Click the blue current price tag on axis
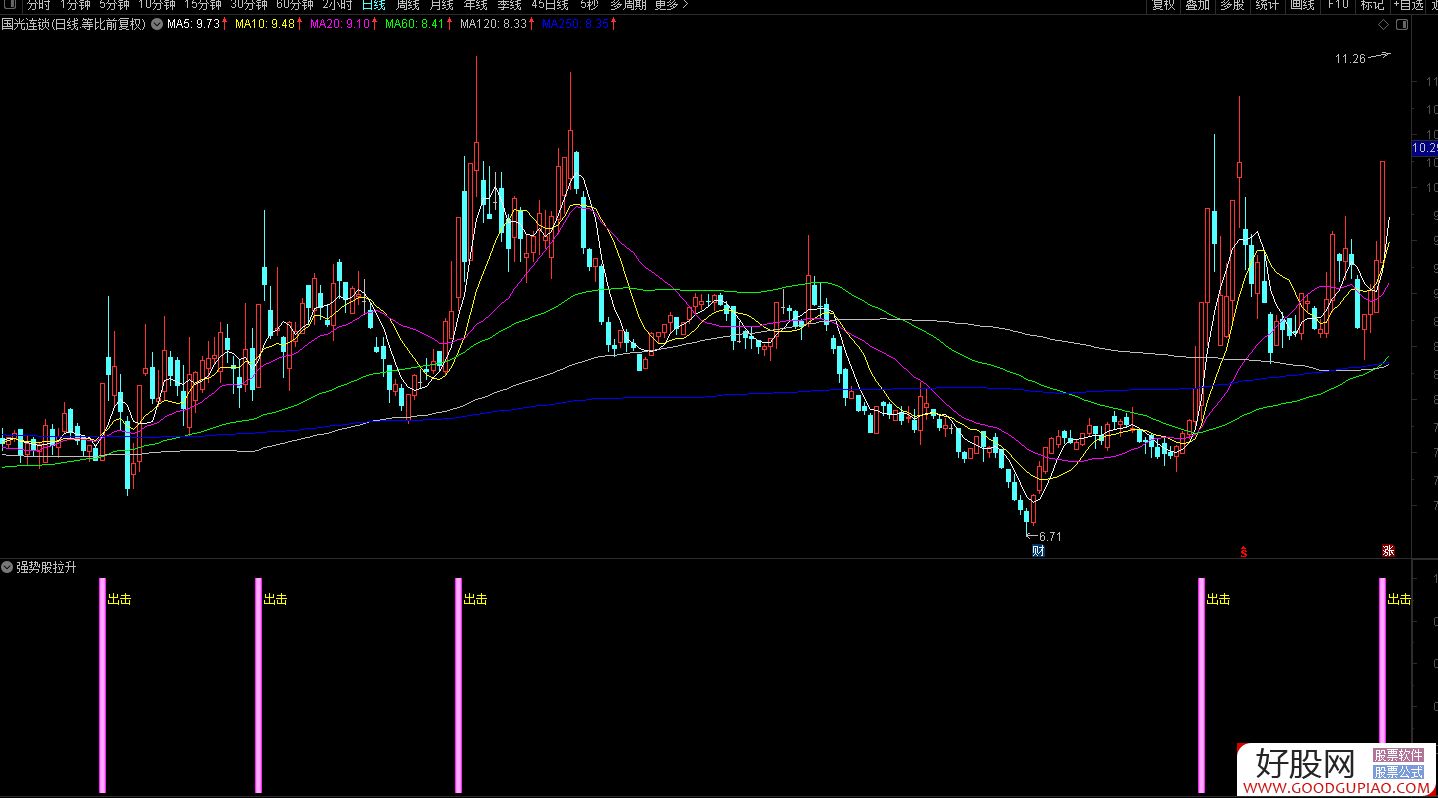The image size is (1438, 798). (1424, 148)
